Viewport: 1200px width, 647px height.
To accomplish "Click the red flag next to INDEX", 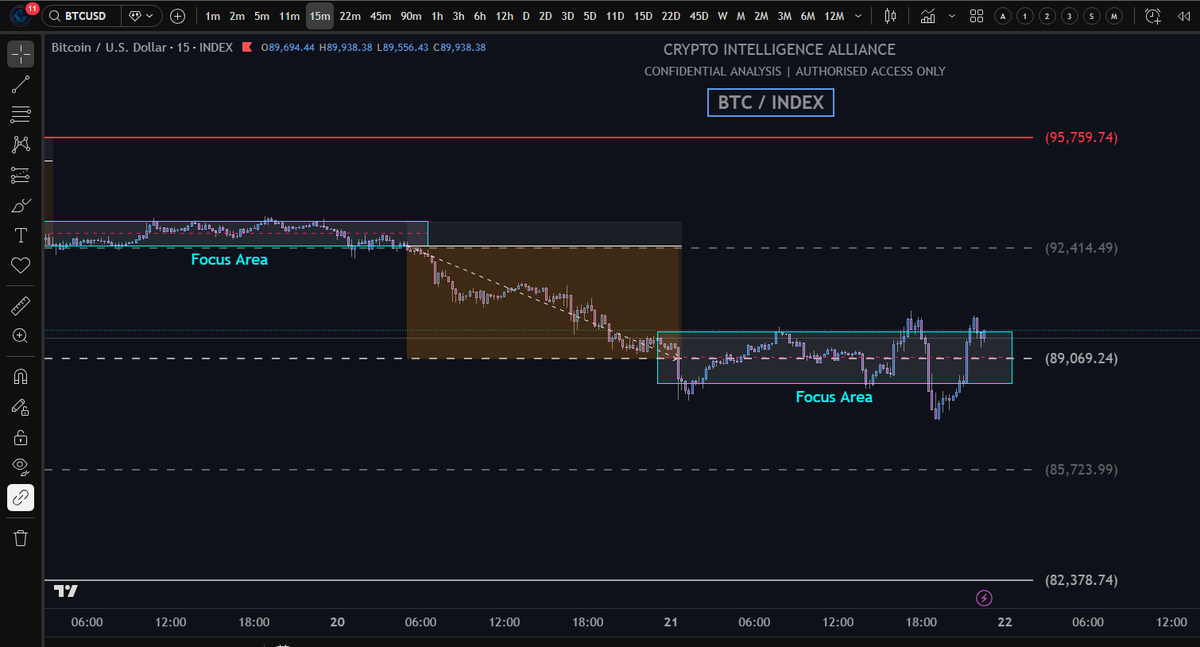I will tap(249, 47).
